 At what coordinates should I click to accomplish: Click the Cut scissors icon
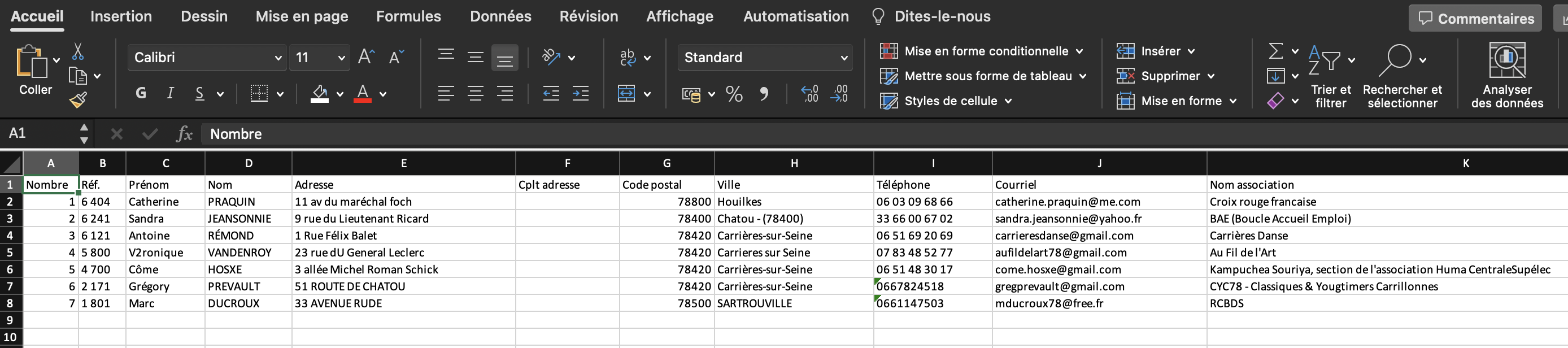click(78, 52)
